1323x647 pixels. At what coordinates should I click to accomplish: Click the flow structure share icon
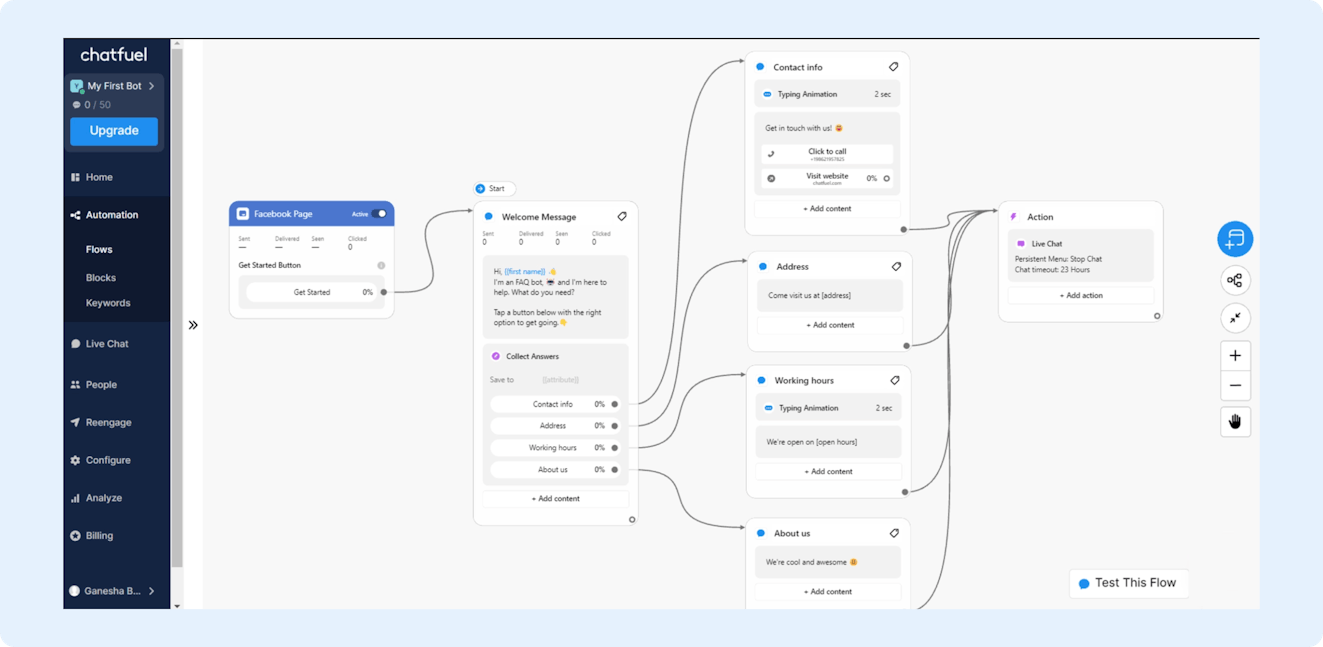1235,281
